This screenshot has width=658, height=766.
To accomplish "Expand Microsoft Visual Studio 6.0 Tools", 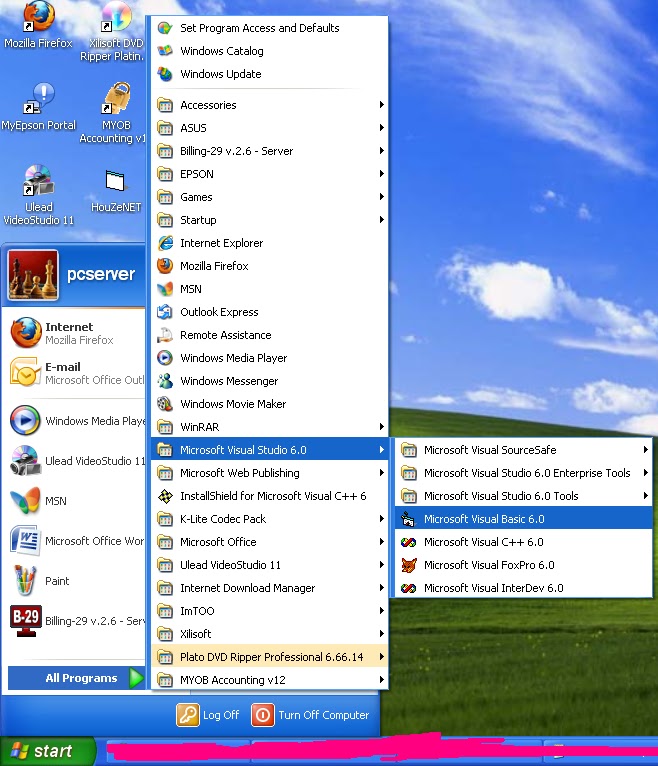I will pyautogui.click(x=524, y=496).
